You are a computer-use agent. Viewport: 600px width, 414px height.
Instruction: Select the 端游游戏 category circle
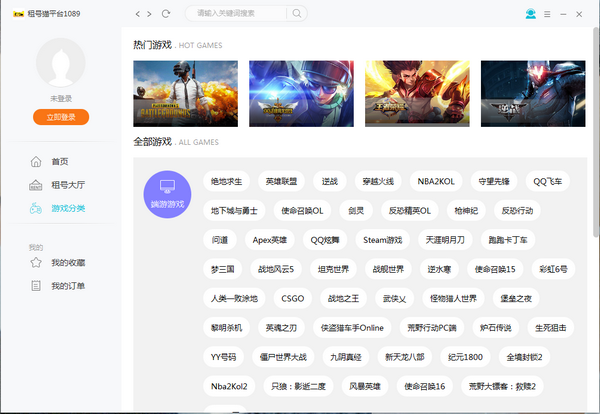[167, 194]
